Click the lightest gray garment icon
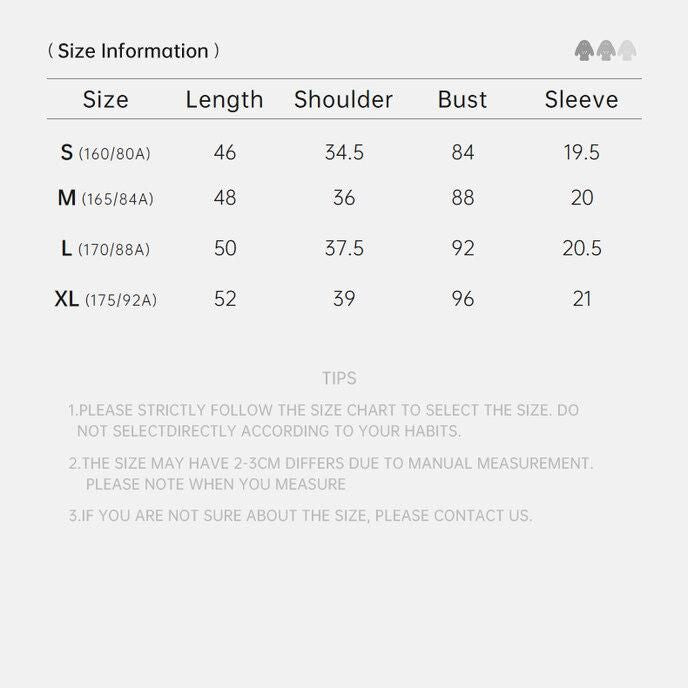The image size is (688, 688). pos(627,51)
